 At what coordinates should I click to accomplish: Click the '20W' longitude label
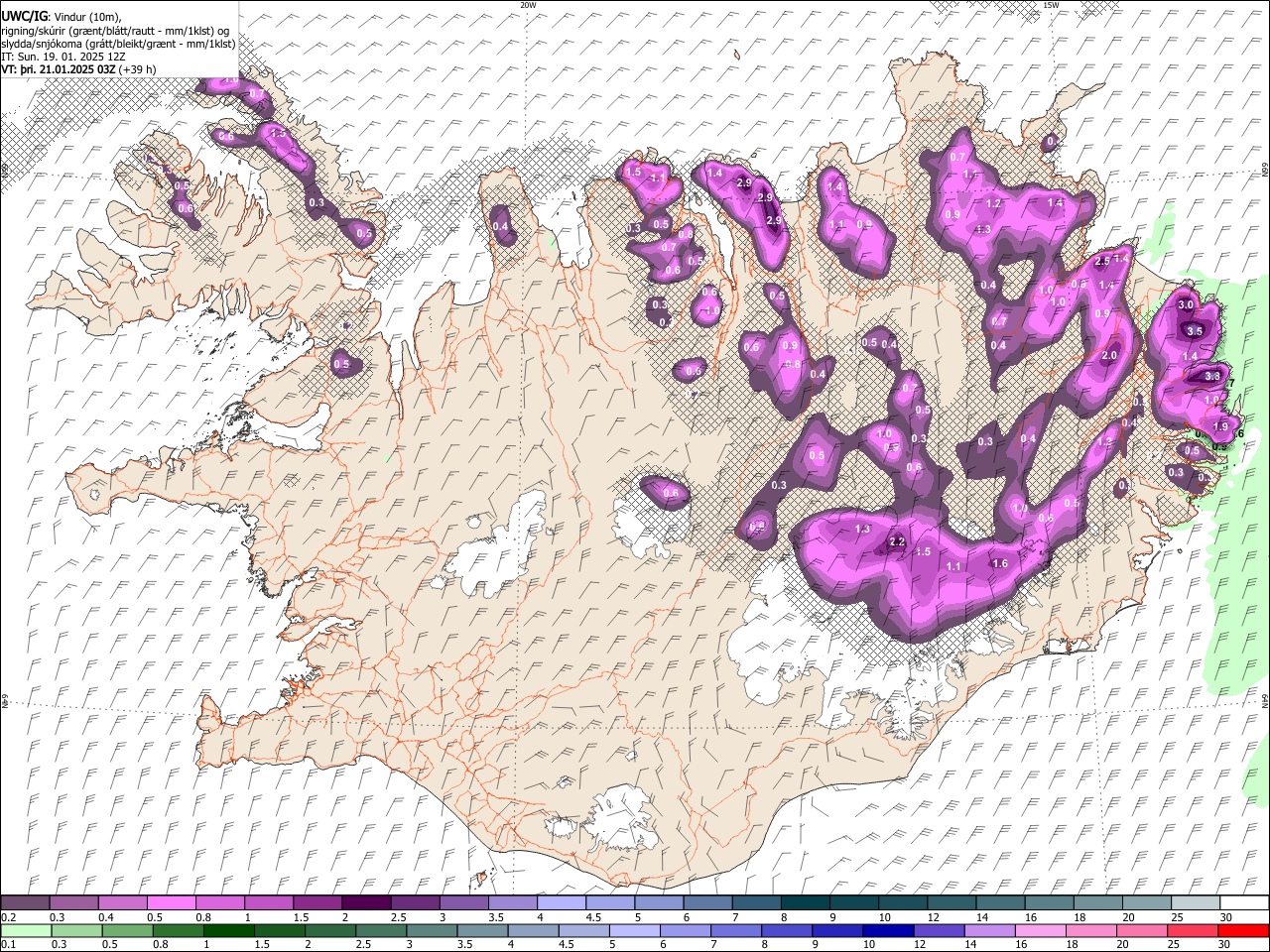point(528,5)
